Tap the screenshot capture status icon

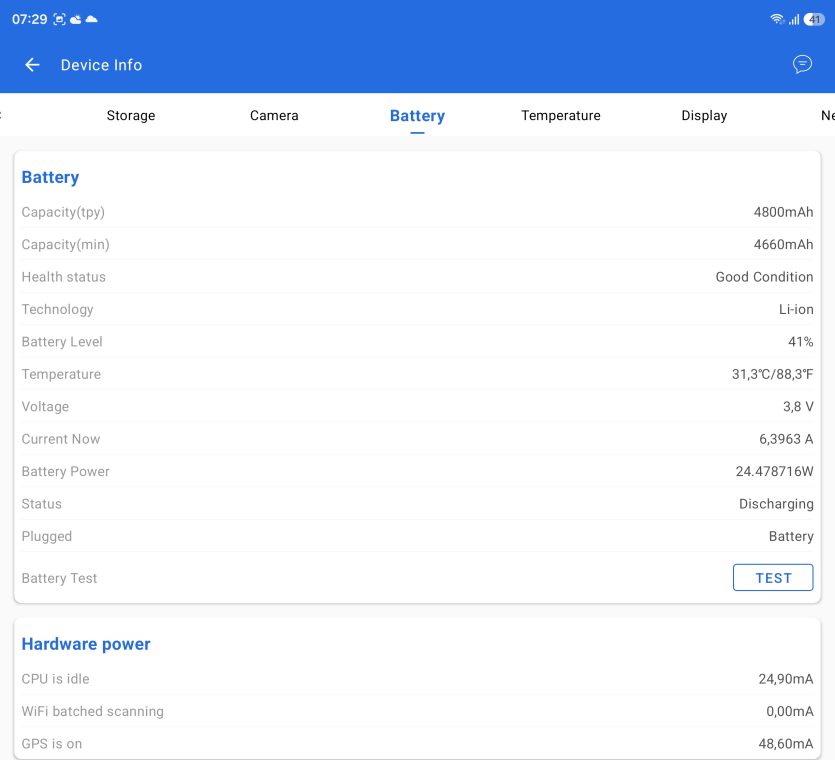click(x=60, y=20)
